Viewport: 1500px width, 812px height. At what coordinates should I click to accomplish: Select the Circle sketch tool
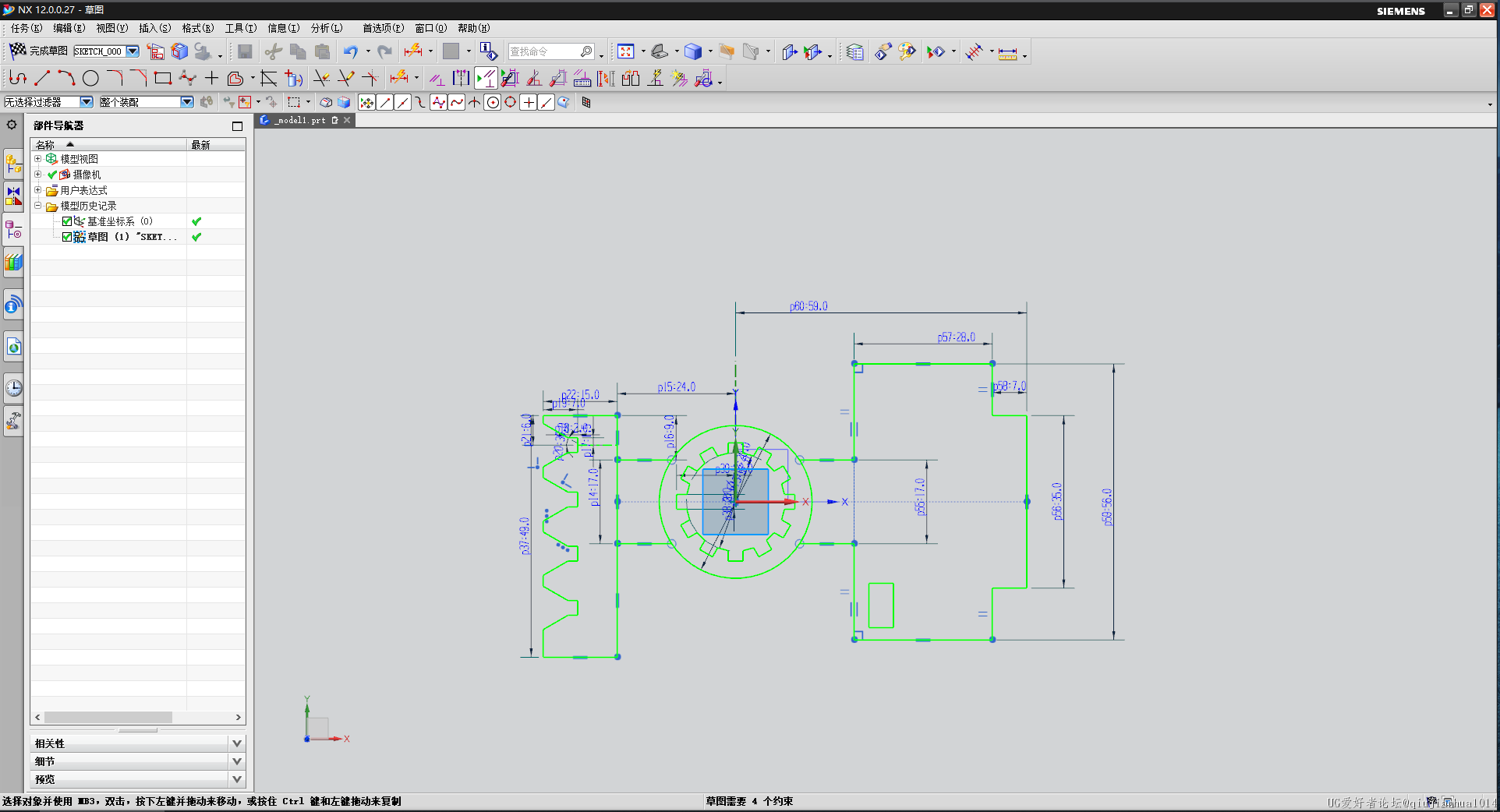pyautogui.click(x=90, y=78)
